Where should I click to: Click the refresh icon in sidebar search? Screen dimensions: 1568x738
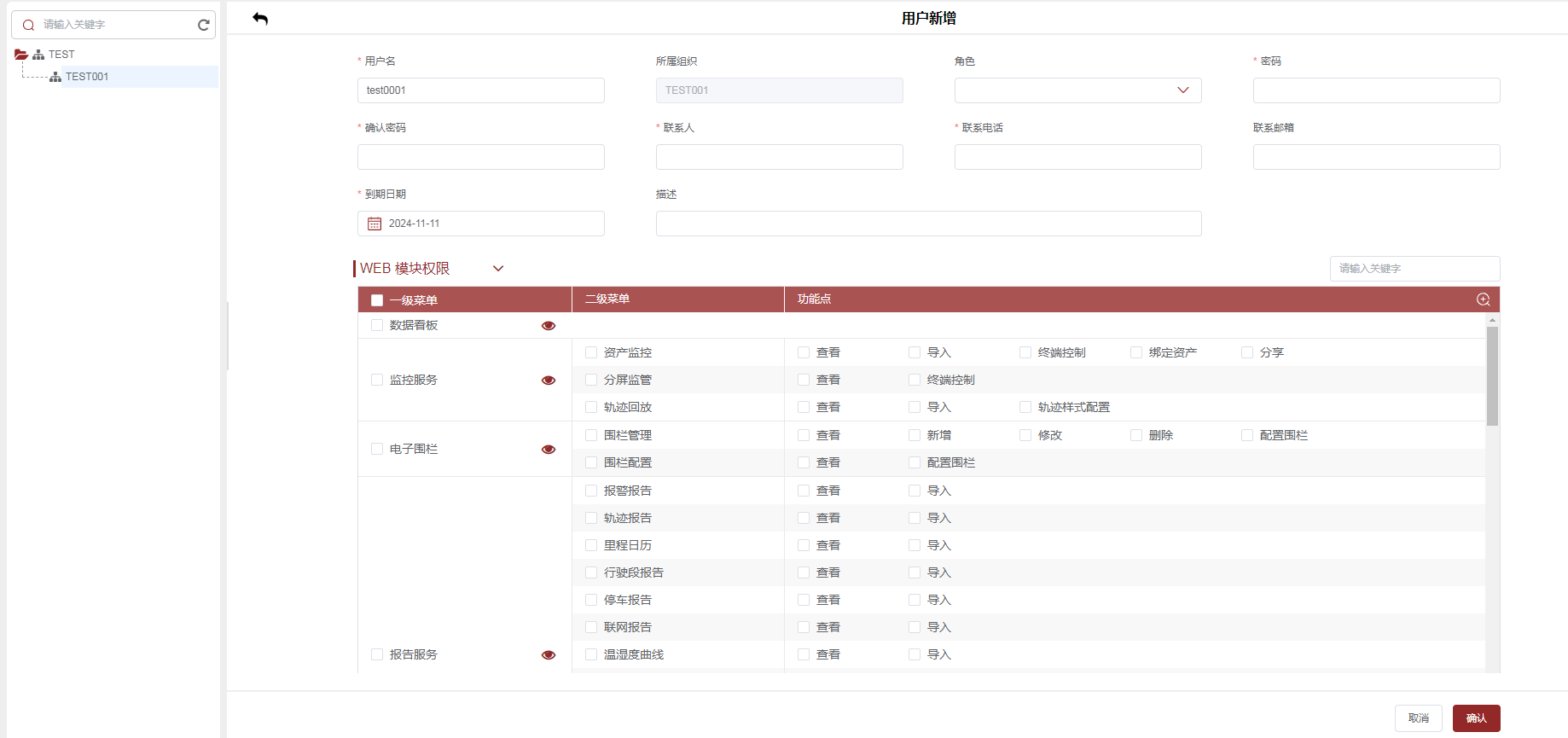tap(203, 25)
